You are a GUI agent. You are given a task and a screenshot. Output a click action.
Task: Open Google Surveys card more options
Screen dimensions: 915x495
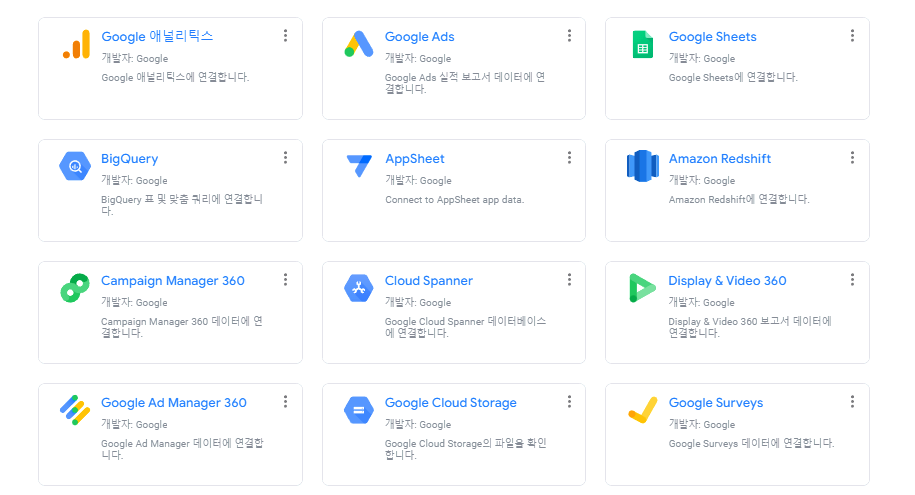(852, 402)
